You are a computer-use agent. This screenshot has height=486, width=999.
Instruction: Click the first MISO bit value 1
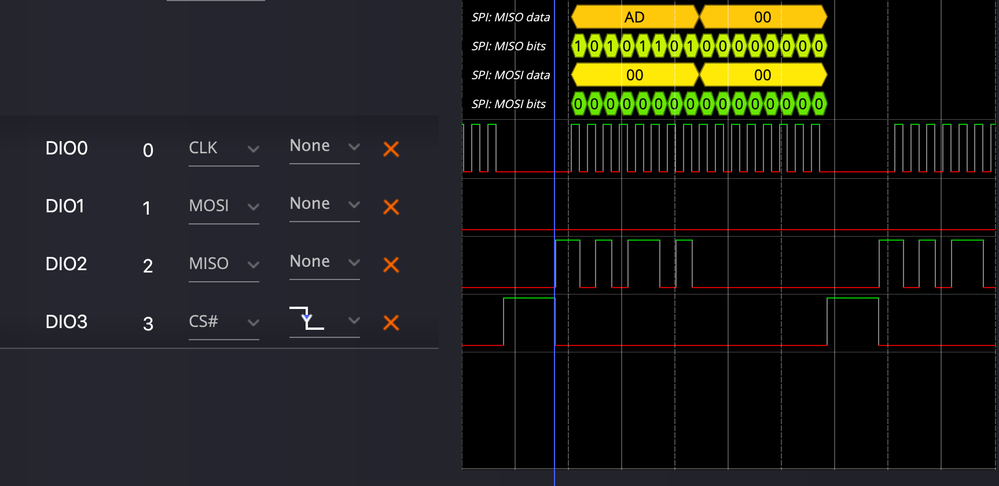[579, 46]
